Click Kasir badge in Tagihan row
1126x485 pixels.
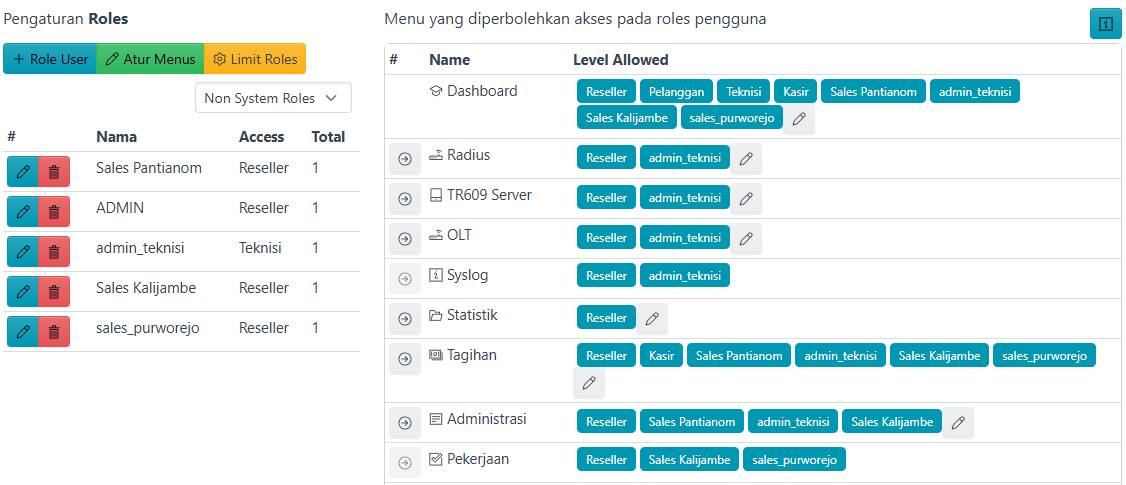point(661,356)
